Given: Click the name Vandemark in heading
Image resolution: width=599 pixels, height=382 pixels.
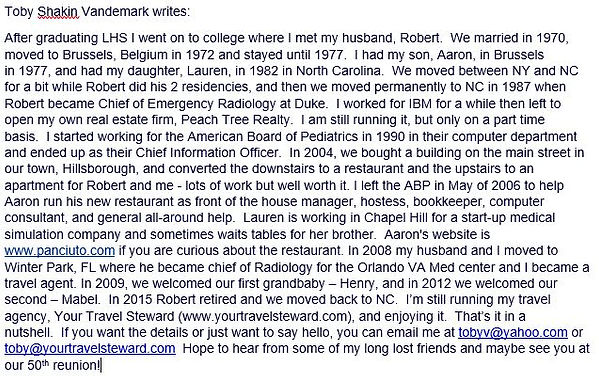Looking at the screenshot, I should click(x=115, y=11).
